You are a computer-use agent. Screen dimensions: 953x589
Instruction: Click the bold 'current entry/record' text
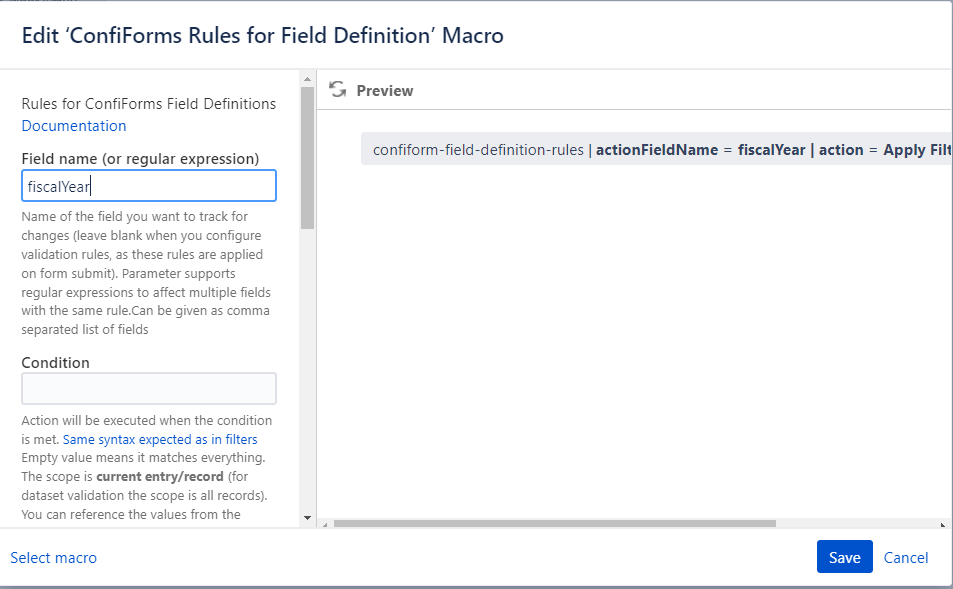click(x=160, y=477)
